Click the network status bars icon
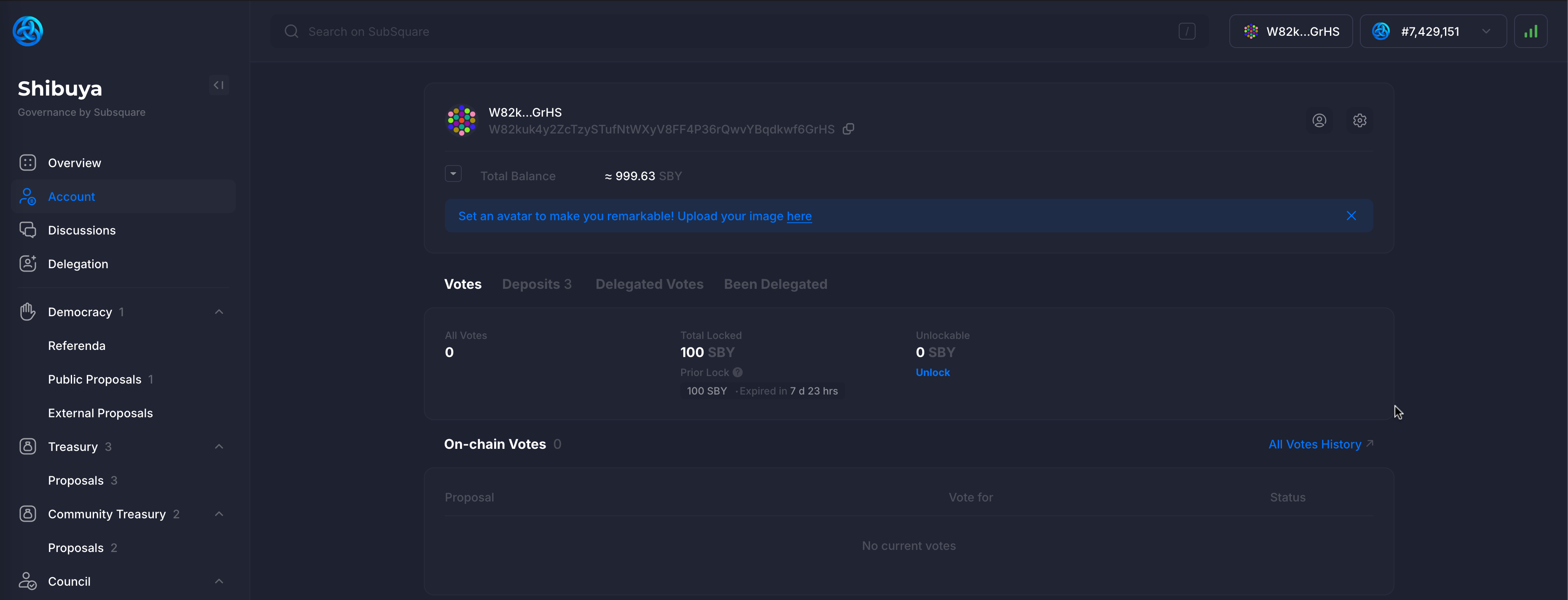 pyautogui.click(x=1530, y=32)
